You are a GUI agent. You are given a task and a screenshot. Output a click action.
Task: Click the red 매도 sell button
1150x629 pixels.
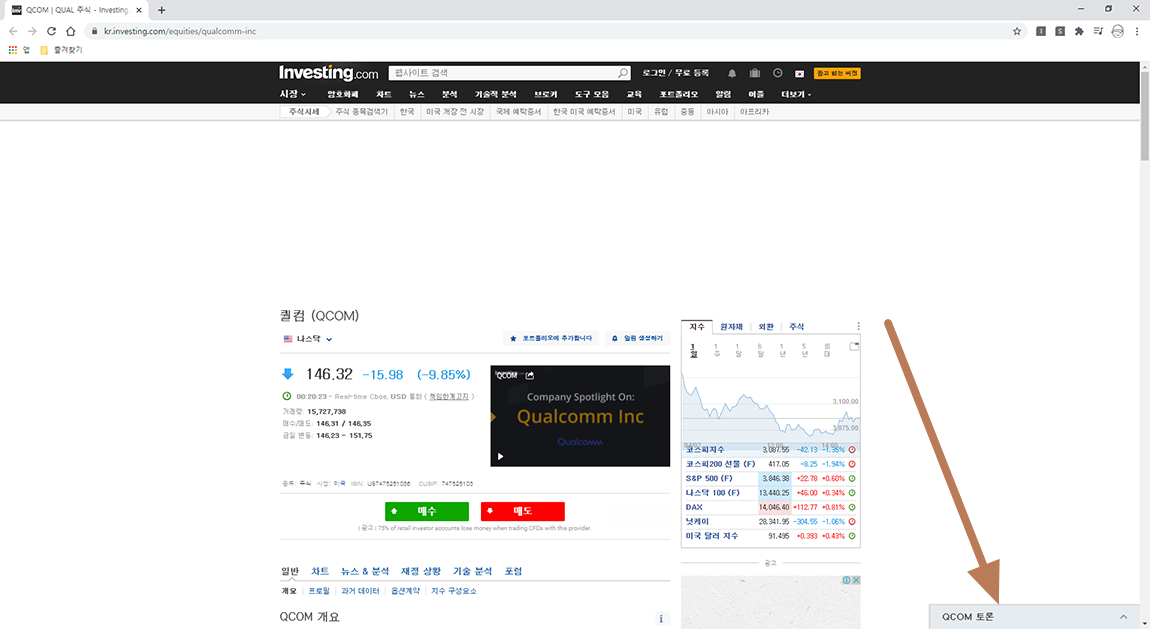tap(522, 511)
